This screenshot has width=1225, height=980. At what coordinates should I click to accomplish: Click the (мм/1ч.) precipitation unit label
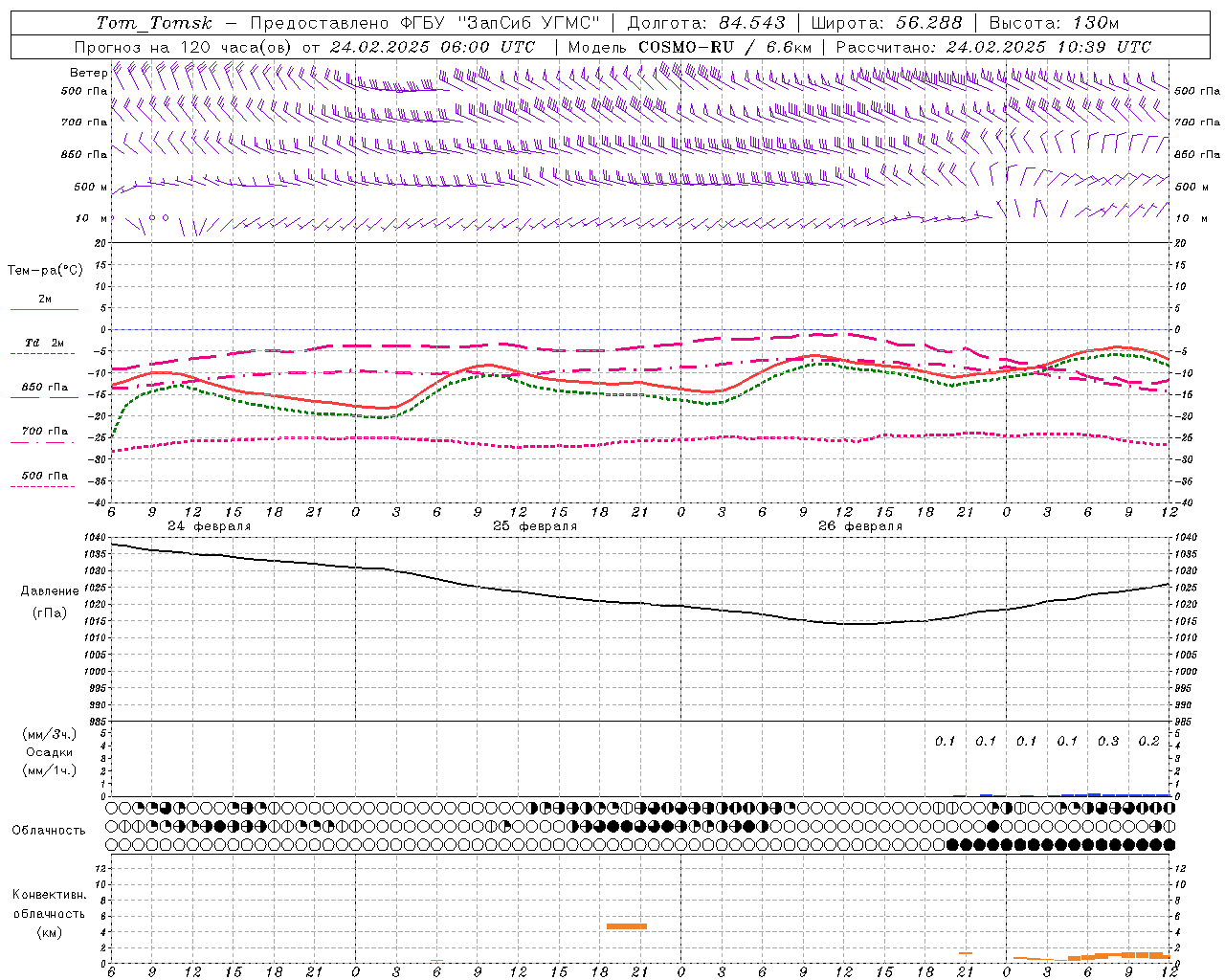49,770
